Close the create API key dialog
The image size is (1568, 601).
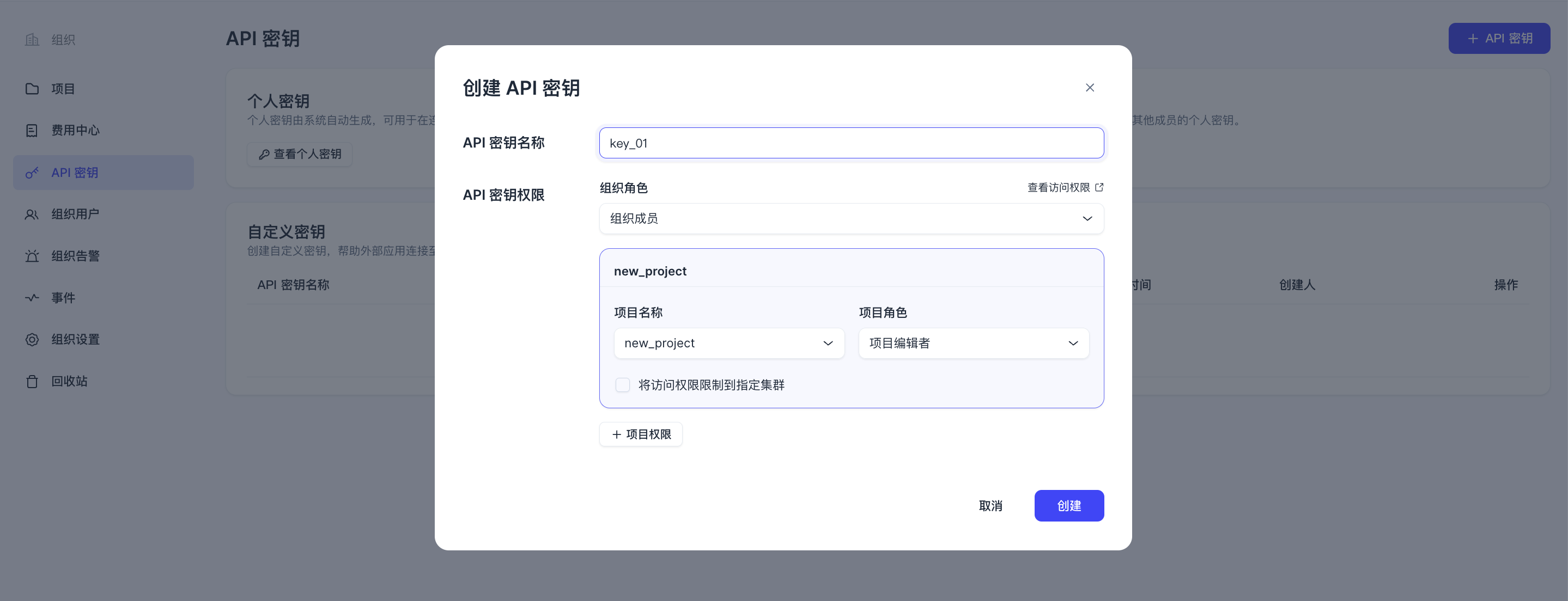(x=1090, y=88)
